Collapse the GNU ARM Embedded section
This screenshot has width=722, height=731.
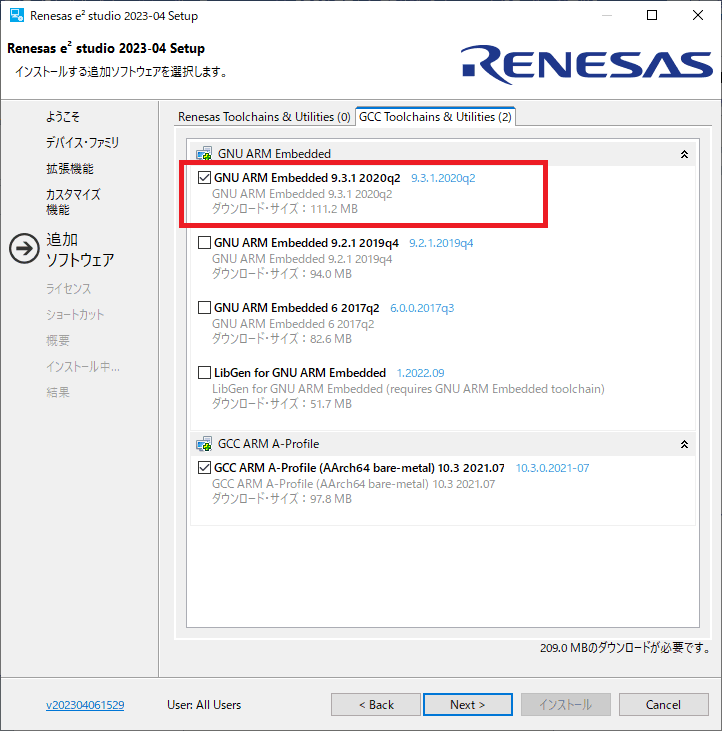684,154
